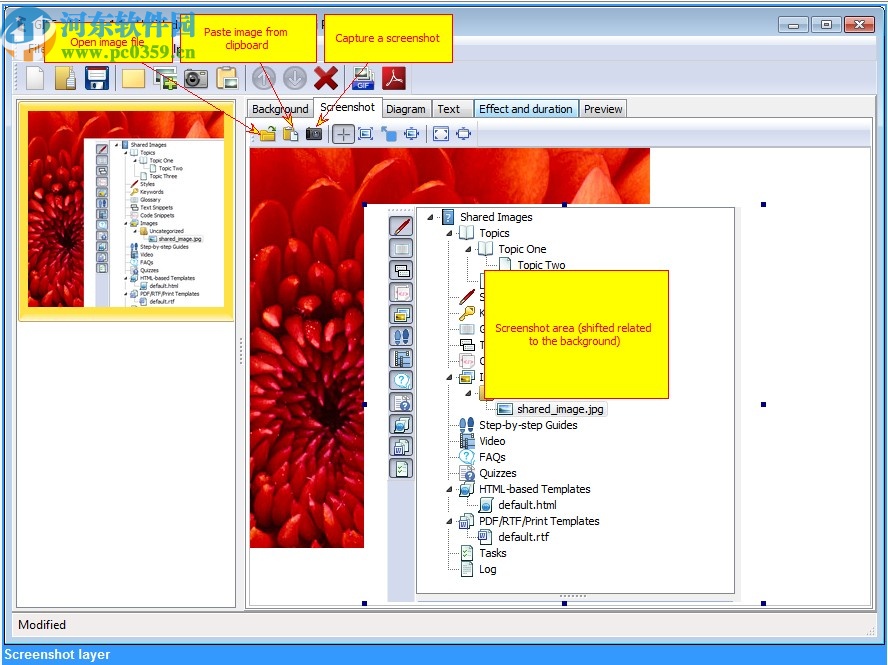Select the Quizzes tree item
The height and width of the screenshot is (665, 888).
click(498, 473)
